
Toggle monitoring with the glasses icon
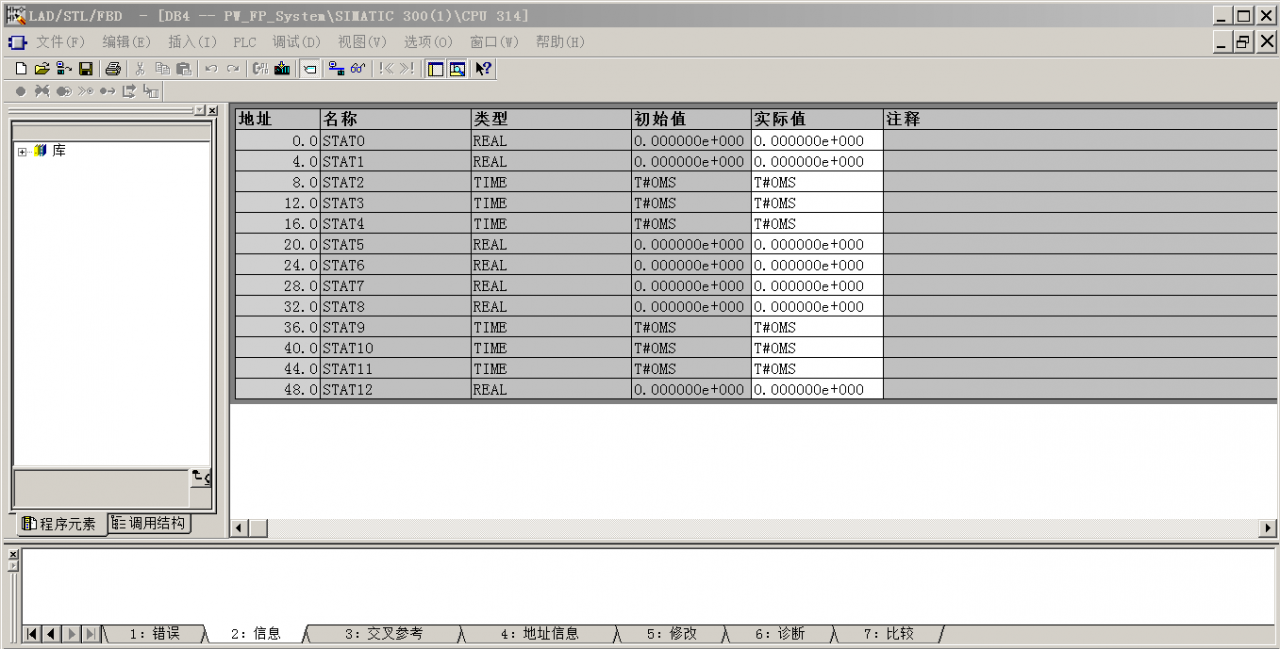(x=358, y=69)
